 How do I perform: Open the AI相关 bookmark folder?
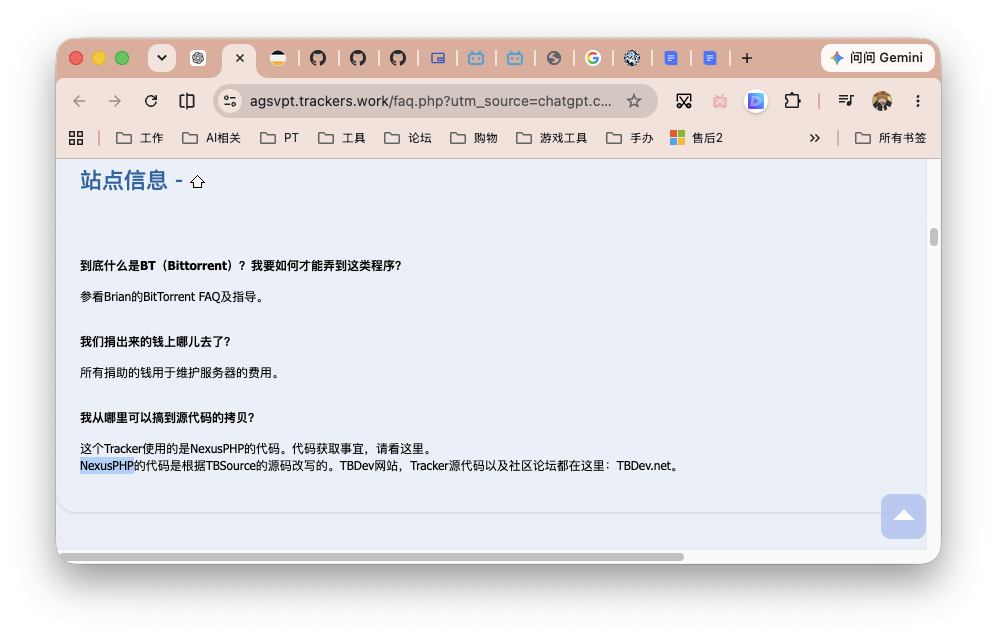click(x=211, y=138)
